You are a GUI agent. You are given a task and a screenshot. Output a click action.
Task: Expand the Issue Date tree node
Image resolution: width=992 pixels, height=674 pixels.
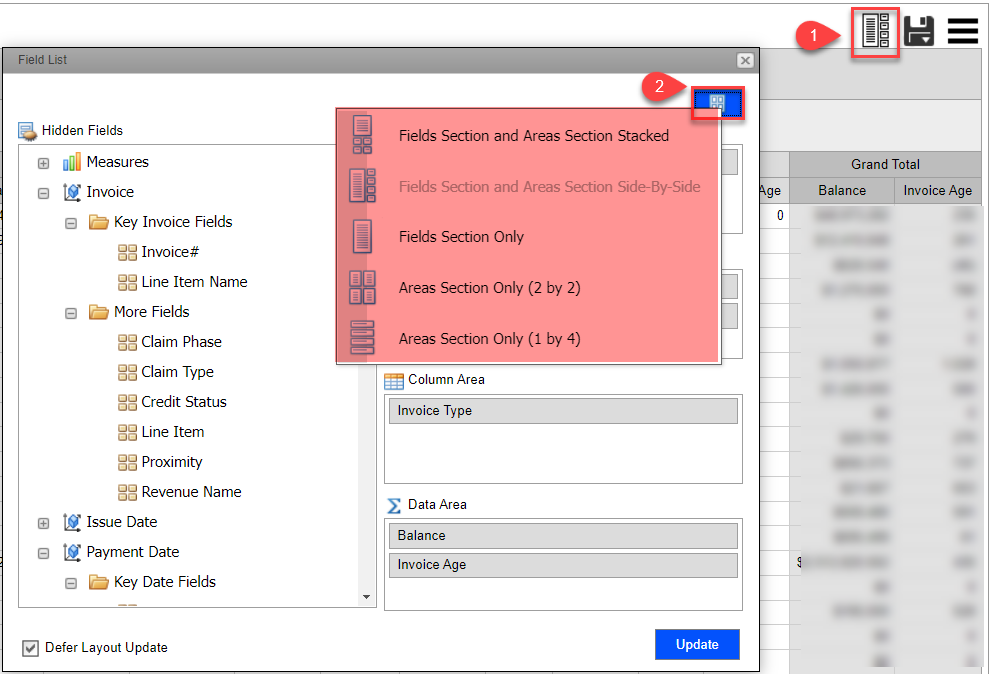43,523
